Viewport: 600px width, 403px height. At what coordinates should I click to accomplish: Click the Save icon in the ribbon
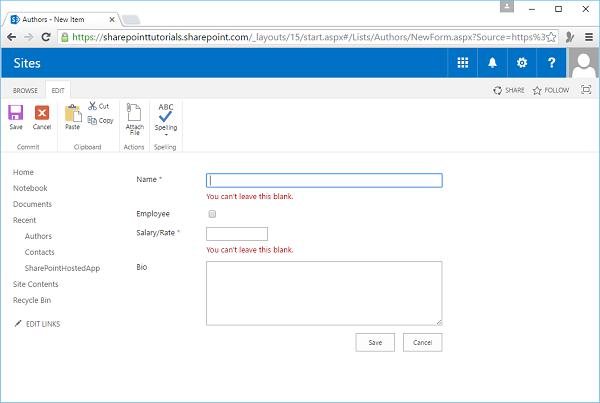point(16,113)
